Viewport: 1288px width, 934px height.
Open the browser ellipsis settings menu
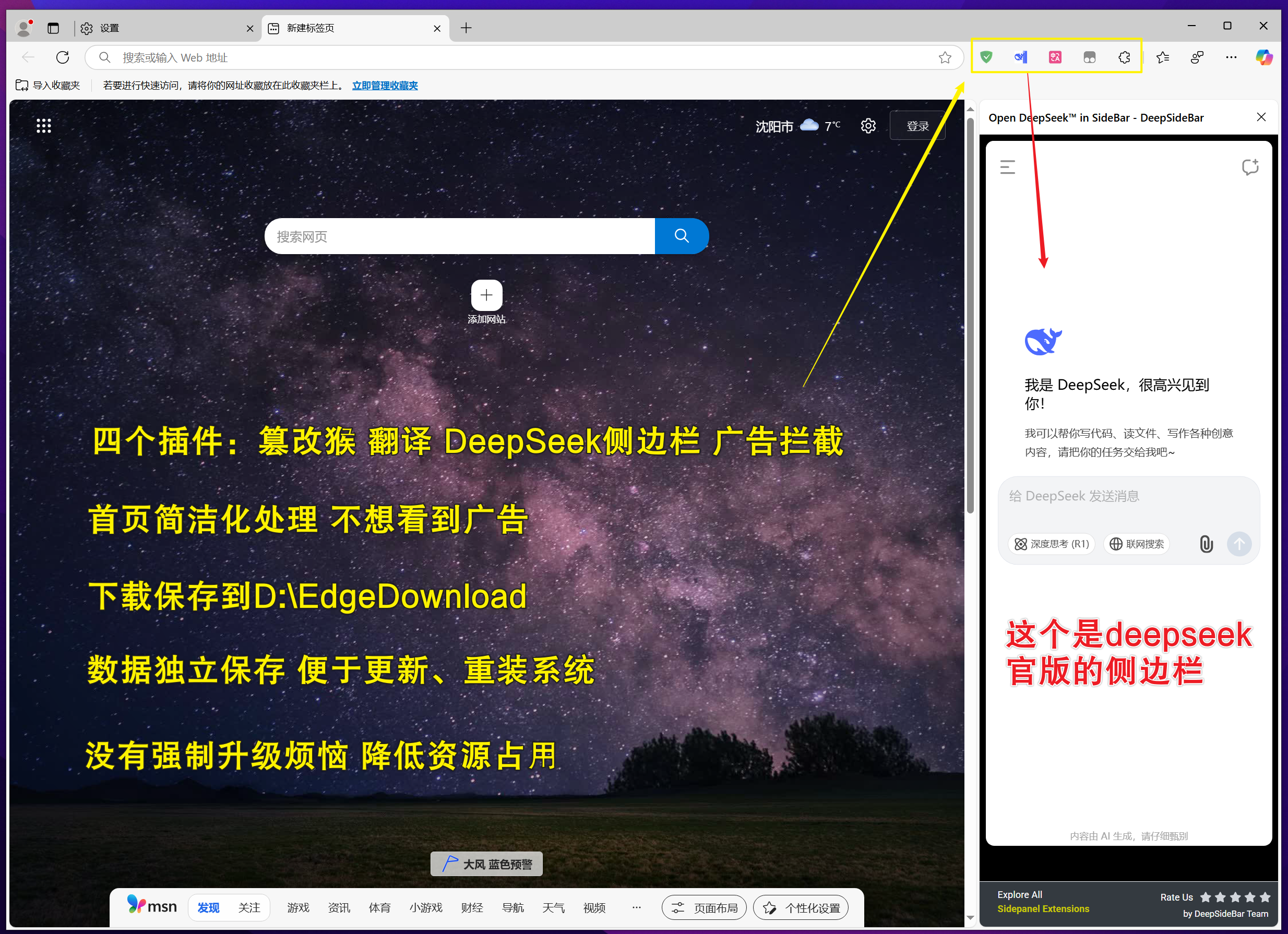point(1231,57)
